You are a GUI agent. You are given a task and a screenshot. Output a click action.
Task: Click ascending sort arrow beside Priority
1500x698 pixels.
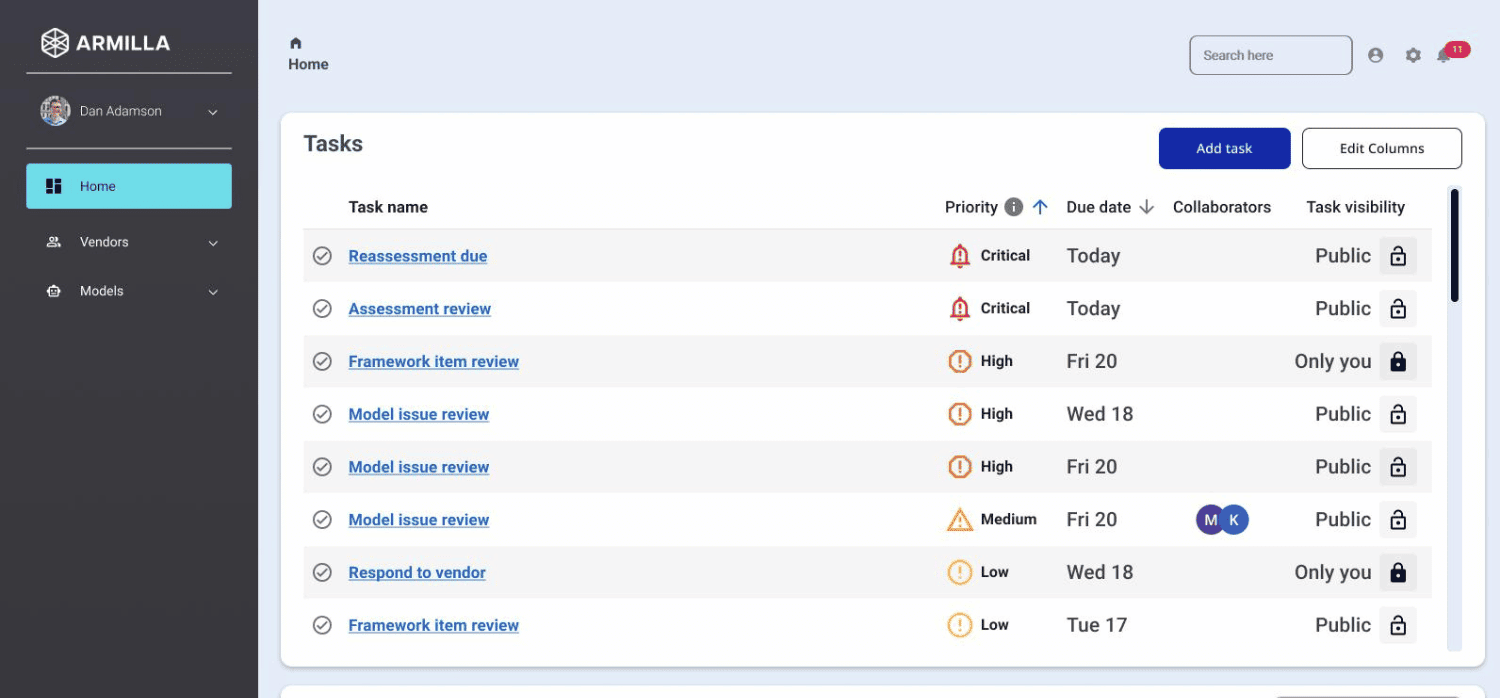pyautogui.click(x=1040, y=207)
